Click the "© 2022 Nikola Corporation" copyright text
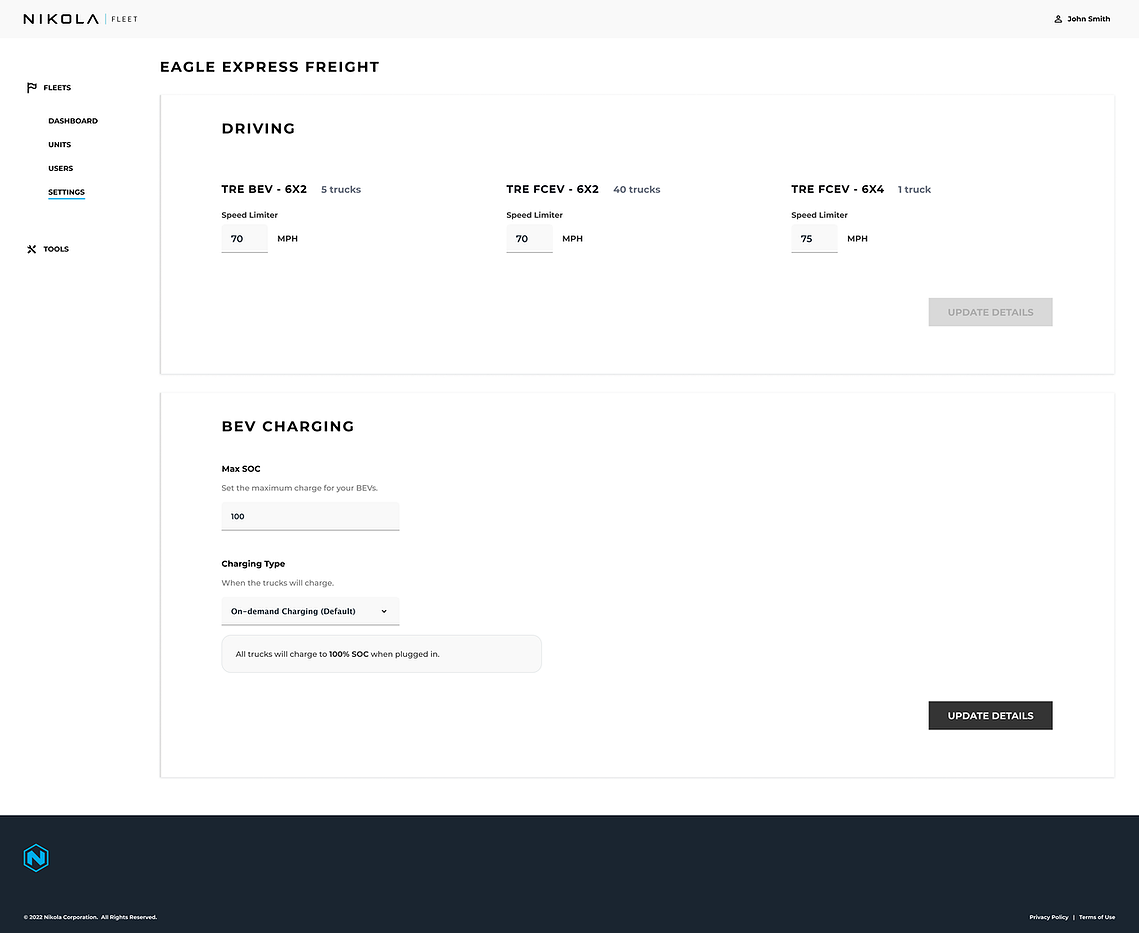 tap(90, 917)
